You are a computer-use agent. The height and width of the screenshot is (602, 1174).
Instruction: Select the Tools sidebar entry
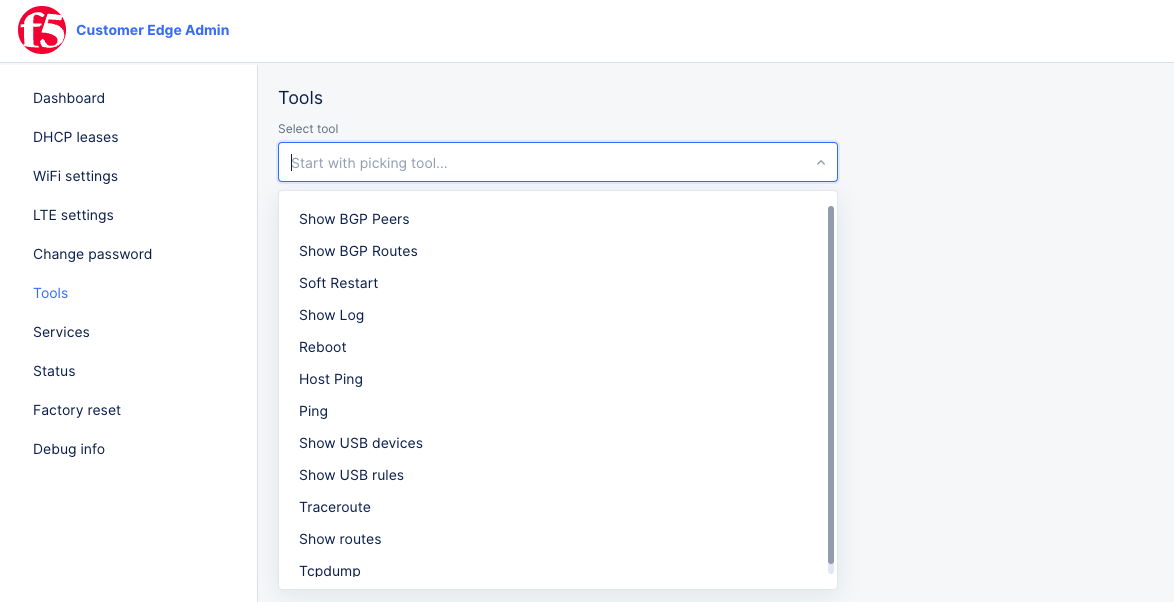(x=50, y=293)
